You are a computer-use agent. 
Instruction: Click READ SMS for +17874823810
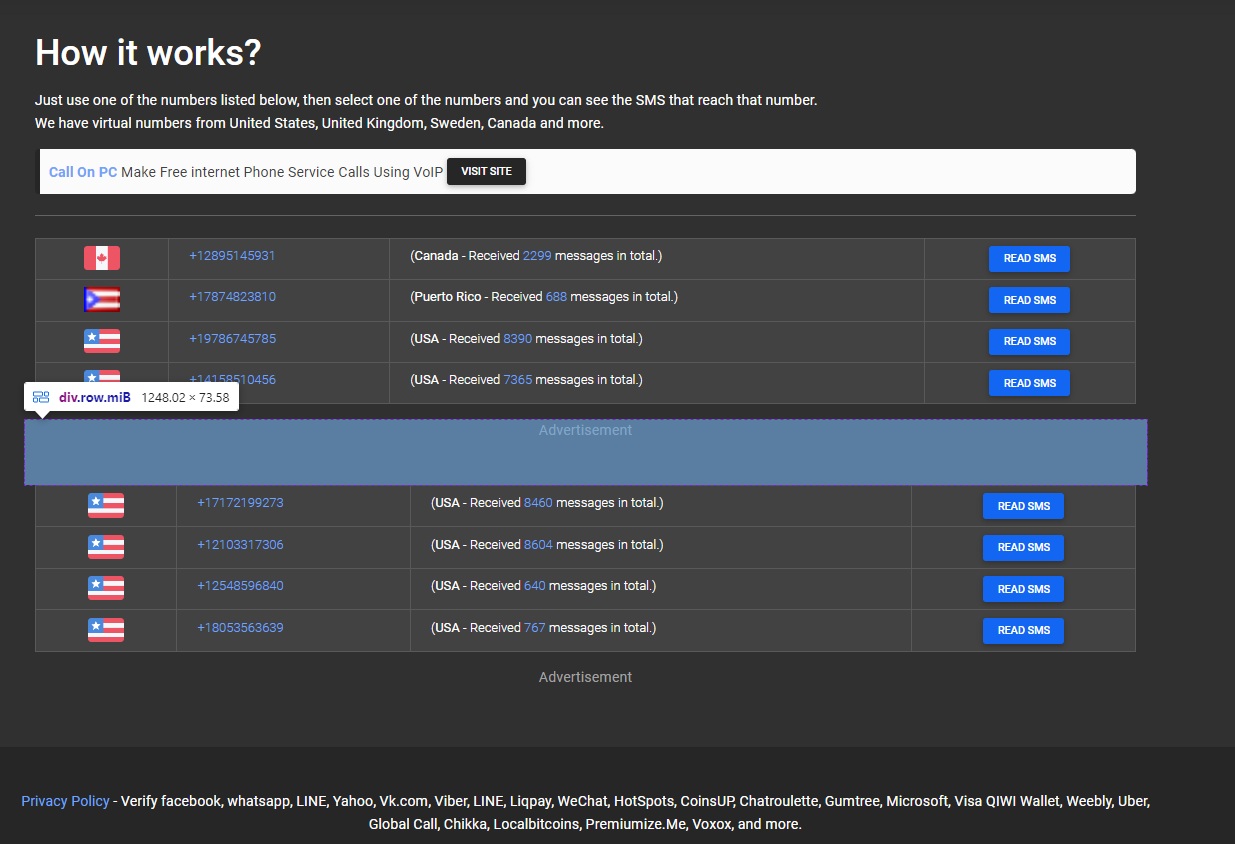1029,300
